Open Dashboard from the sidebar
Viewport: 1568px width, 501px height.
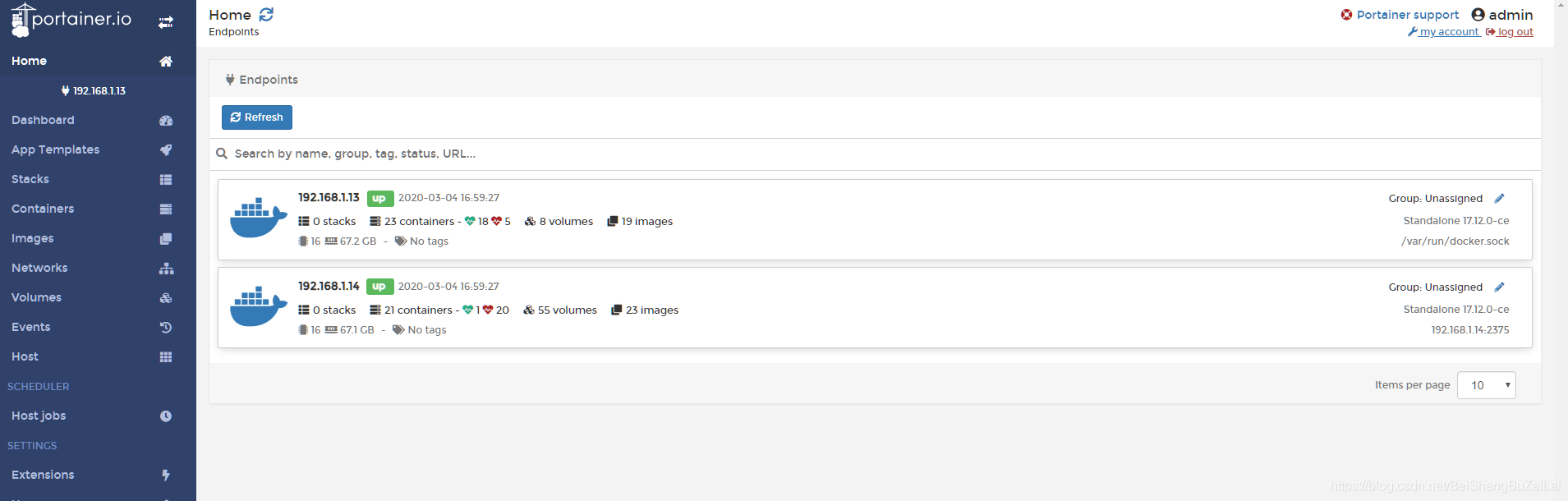(x=43, y=120)
